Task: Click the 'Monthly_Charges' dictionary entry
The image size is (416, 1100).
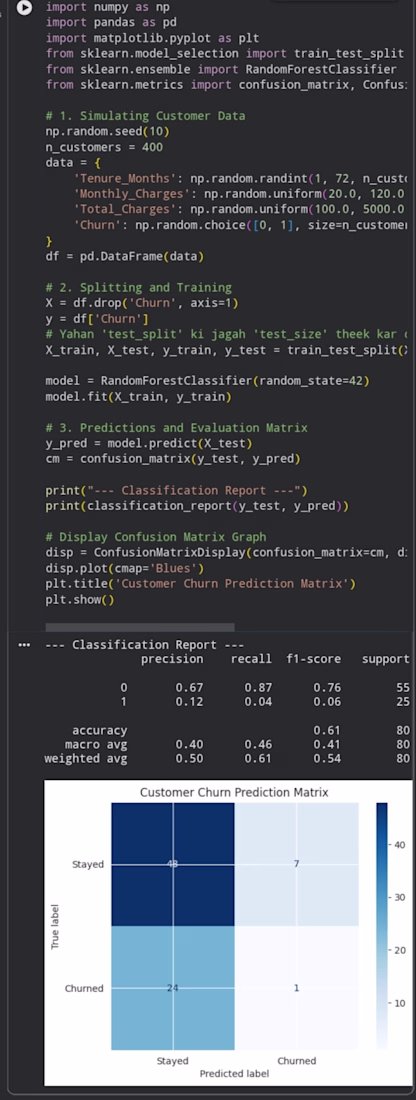Action: coord(239,194)
